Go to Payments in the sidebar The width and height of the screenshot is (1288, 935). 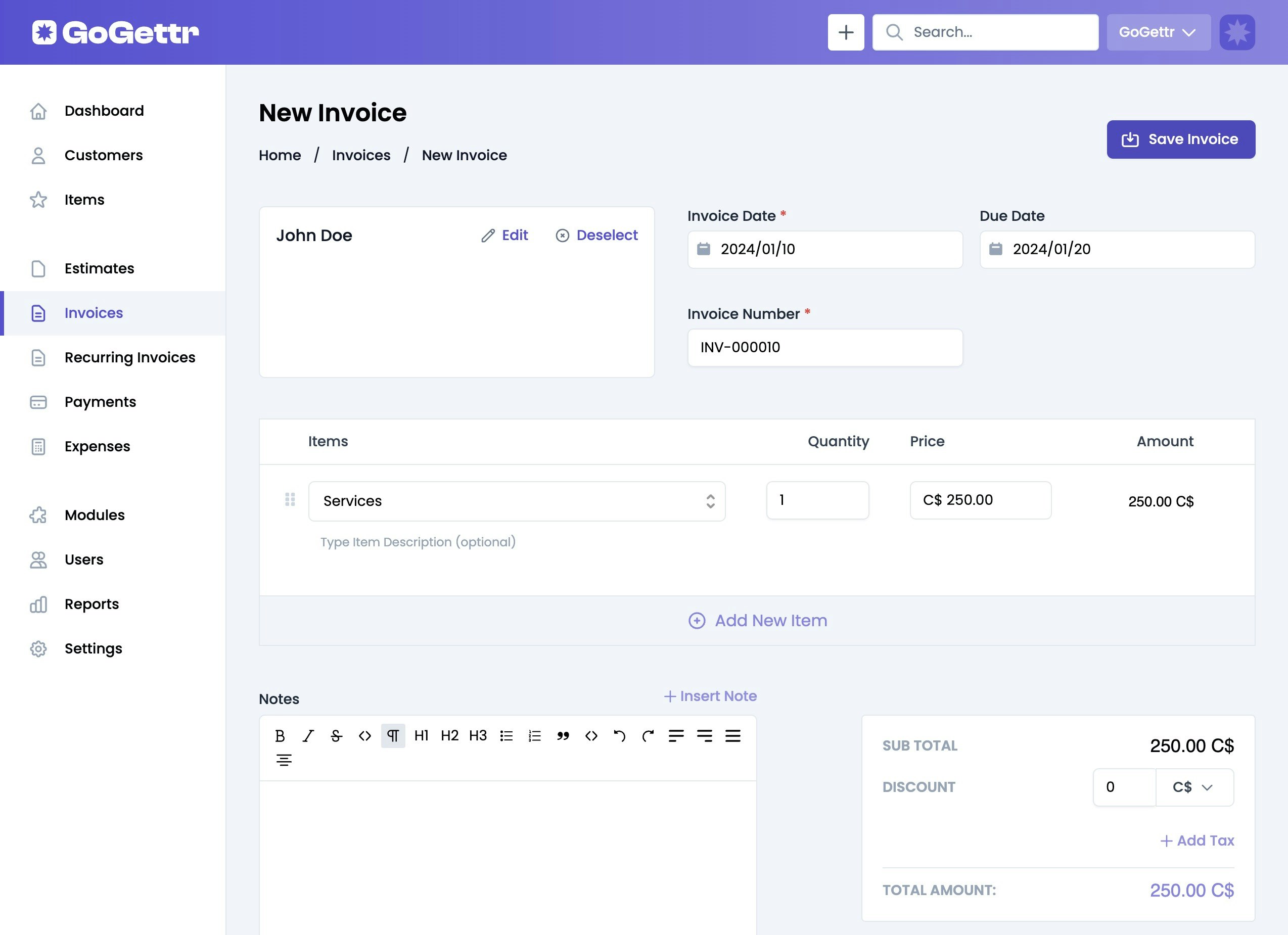coord(100,402)
